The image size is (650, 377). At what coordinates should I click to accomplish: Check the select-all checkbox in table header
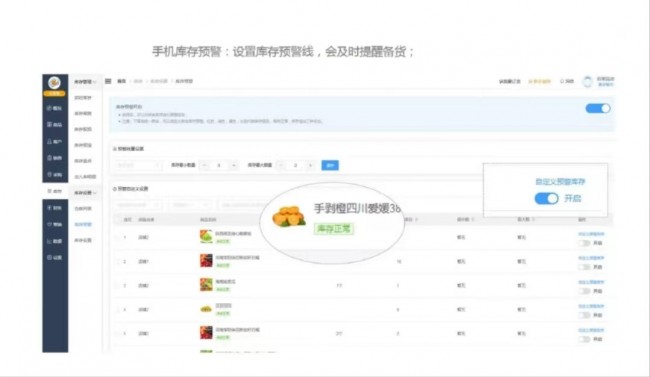(117, 219)
